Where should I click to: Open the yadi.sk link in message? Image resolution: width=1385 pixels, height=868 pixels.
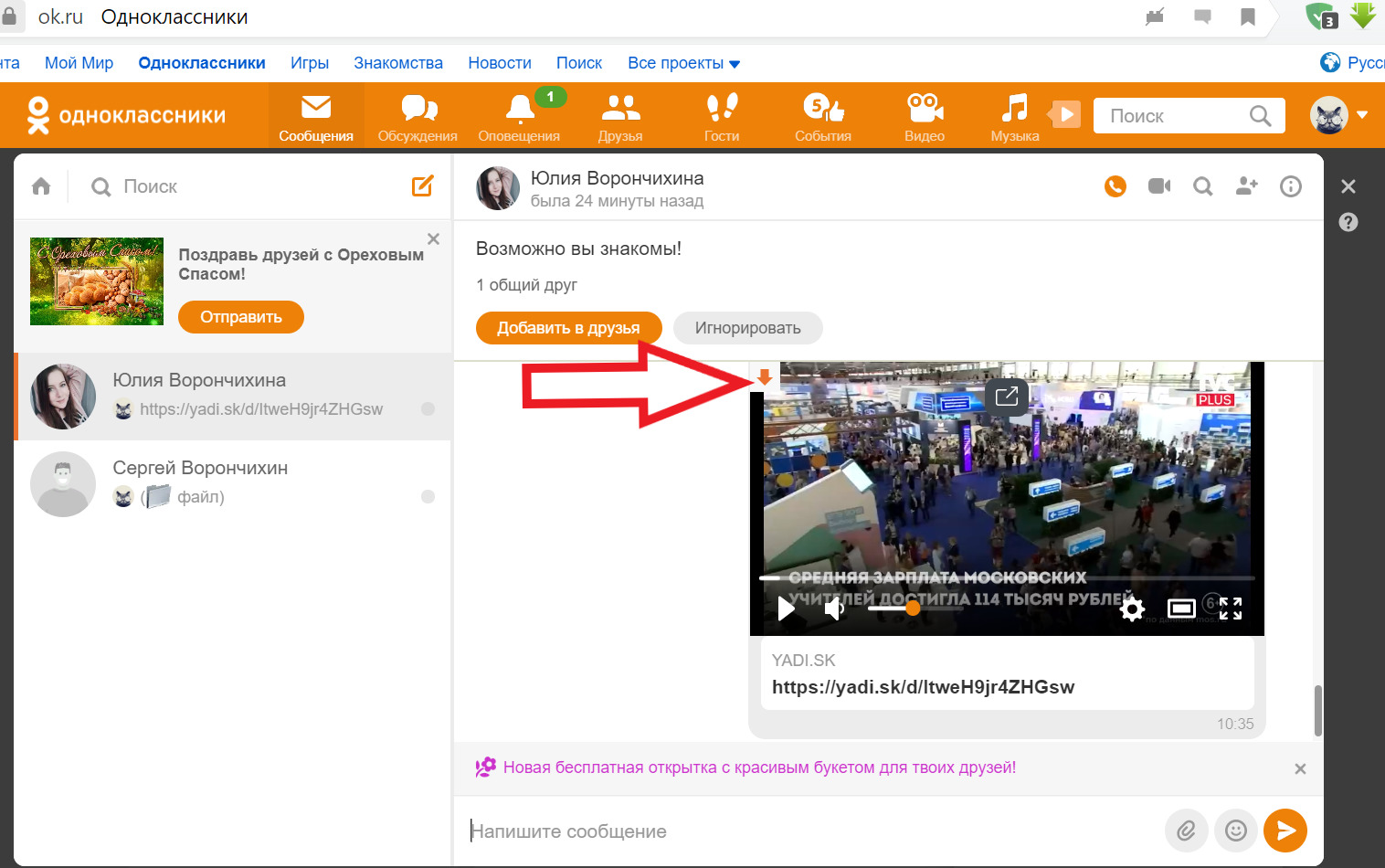point(923,687)
